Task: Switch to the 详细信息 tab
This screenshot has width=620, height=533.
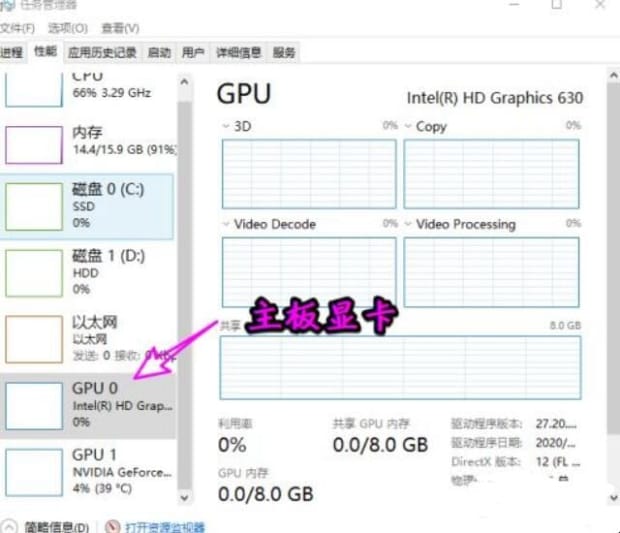Action: tap(238, 52)
